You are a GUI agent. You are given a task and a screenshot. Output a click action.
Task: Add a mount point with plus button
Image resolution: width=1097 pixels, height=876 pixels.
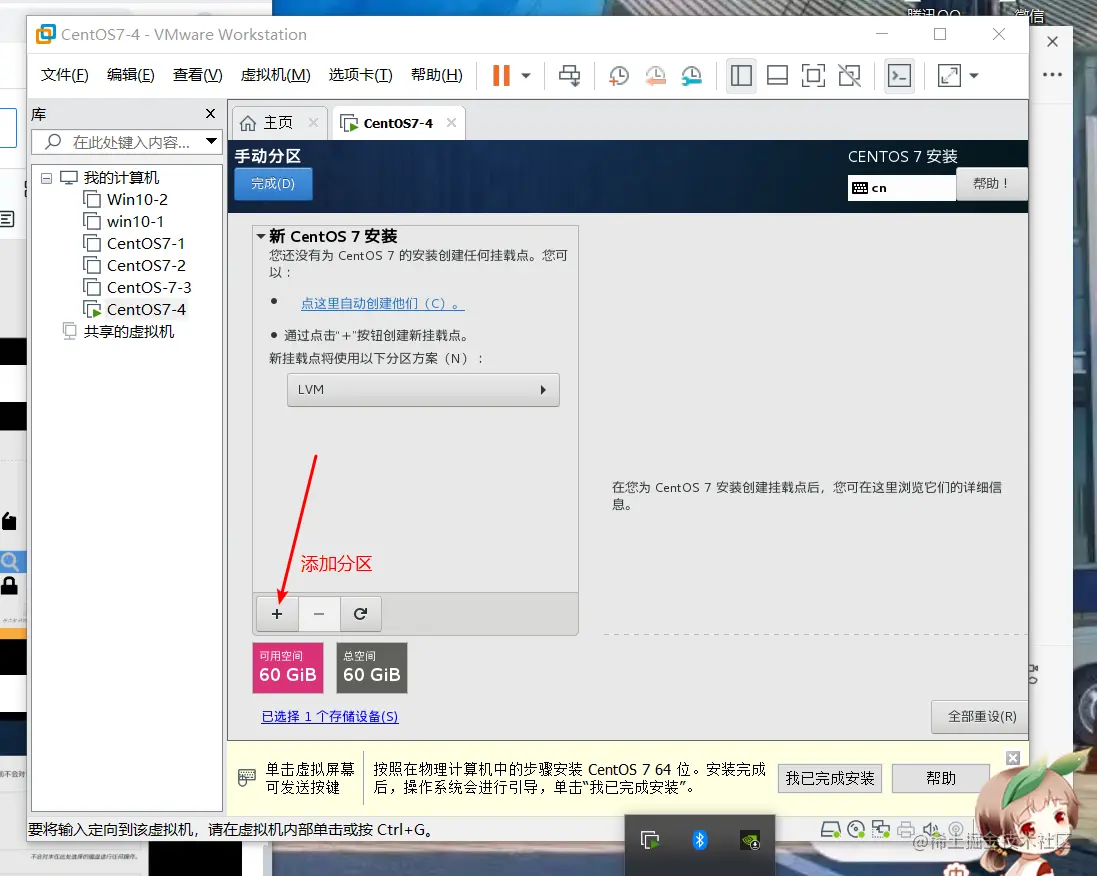[277, 614]
